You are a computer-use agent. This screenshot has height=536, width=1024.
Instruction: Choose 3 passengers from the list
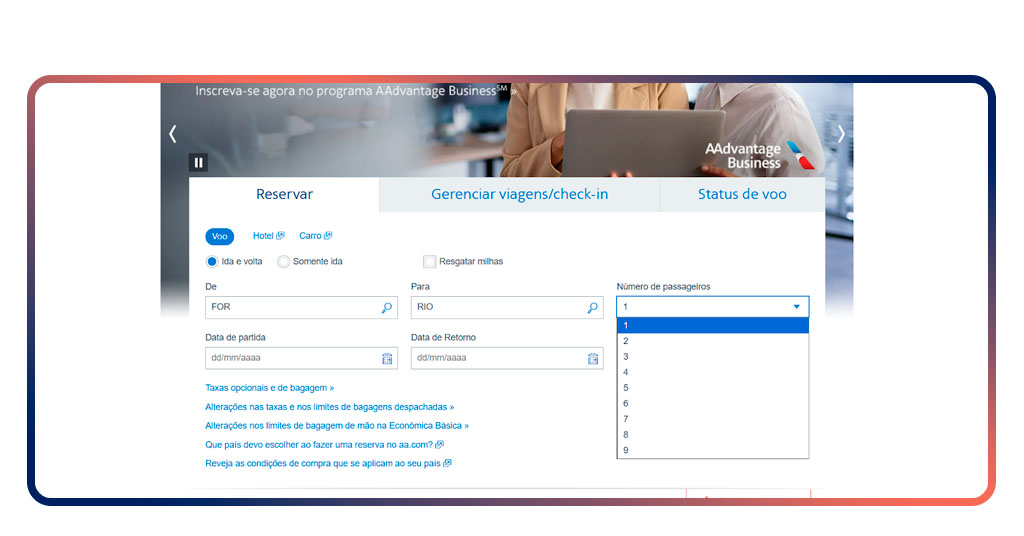click(712, 356)
